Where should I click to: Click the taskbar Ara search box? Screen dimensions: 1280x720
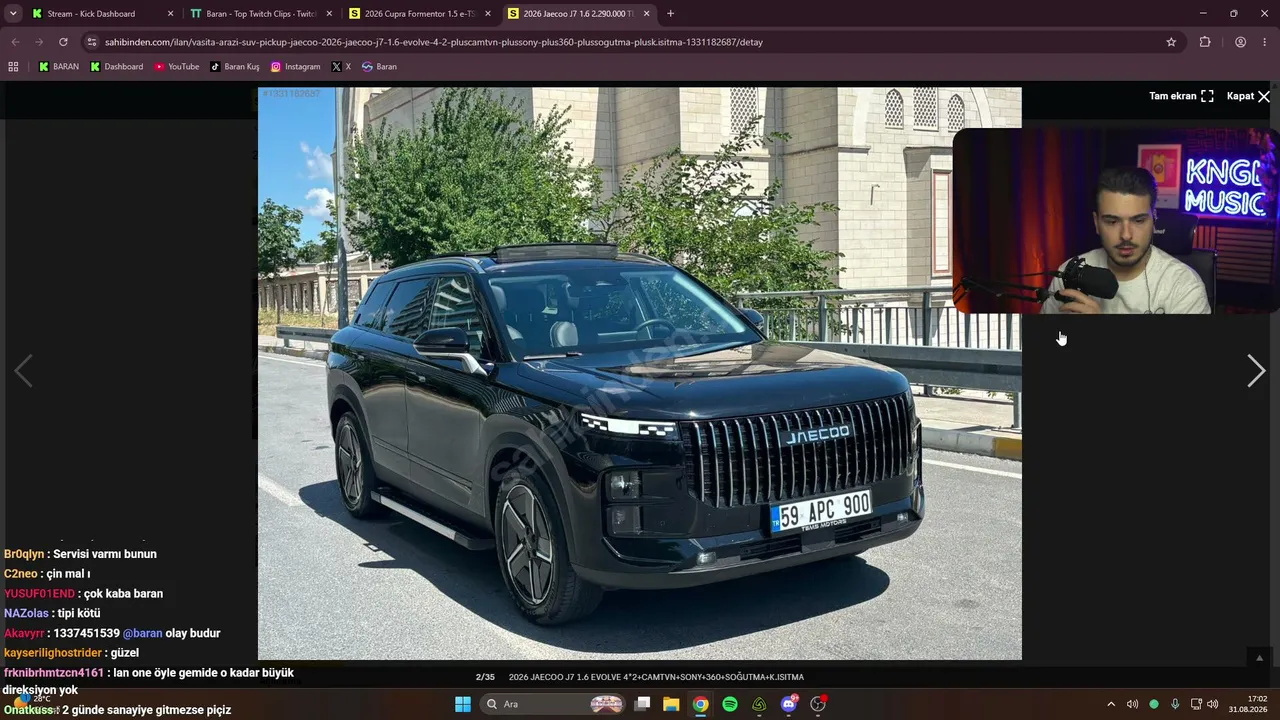click(x=553, y=704)
